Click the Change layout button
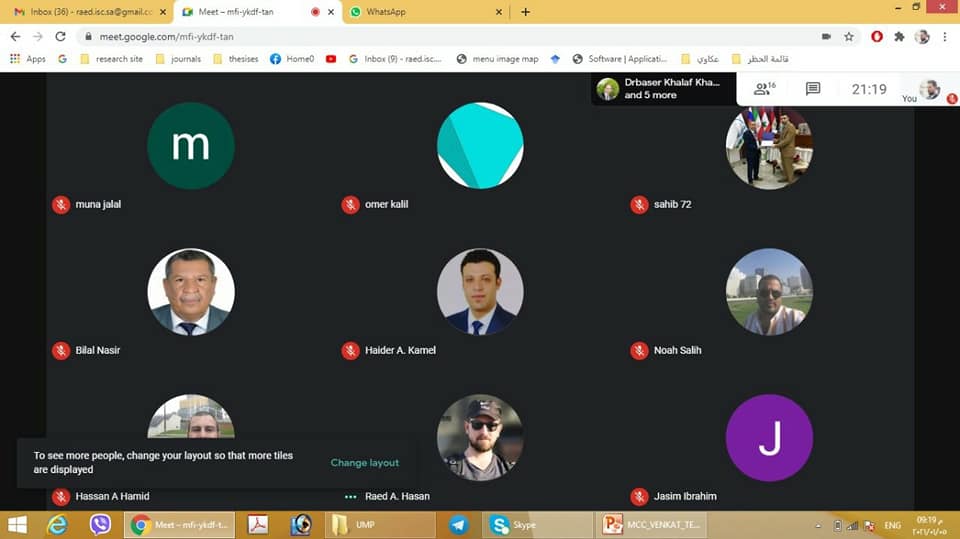The height and width of the screenshot is (539, 960). (x=364, y=463)
